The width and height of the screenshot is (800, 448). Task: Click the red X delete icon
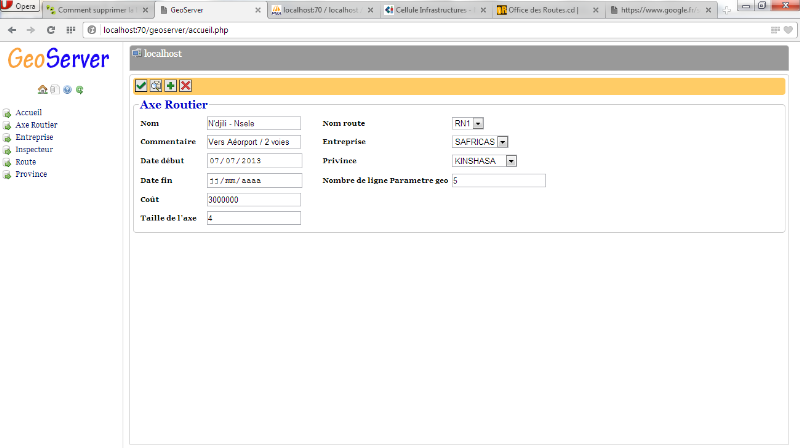(x=186, y=86)
